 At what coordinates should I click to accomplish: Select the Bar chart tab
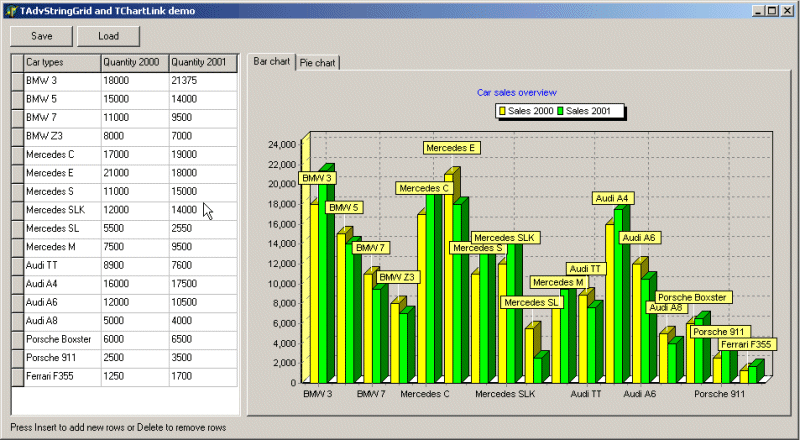coord(271,61)
